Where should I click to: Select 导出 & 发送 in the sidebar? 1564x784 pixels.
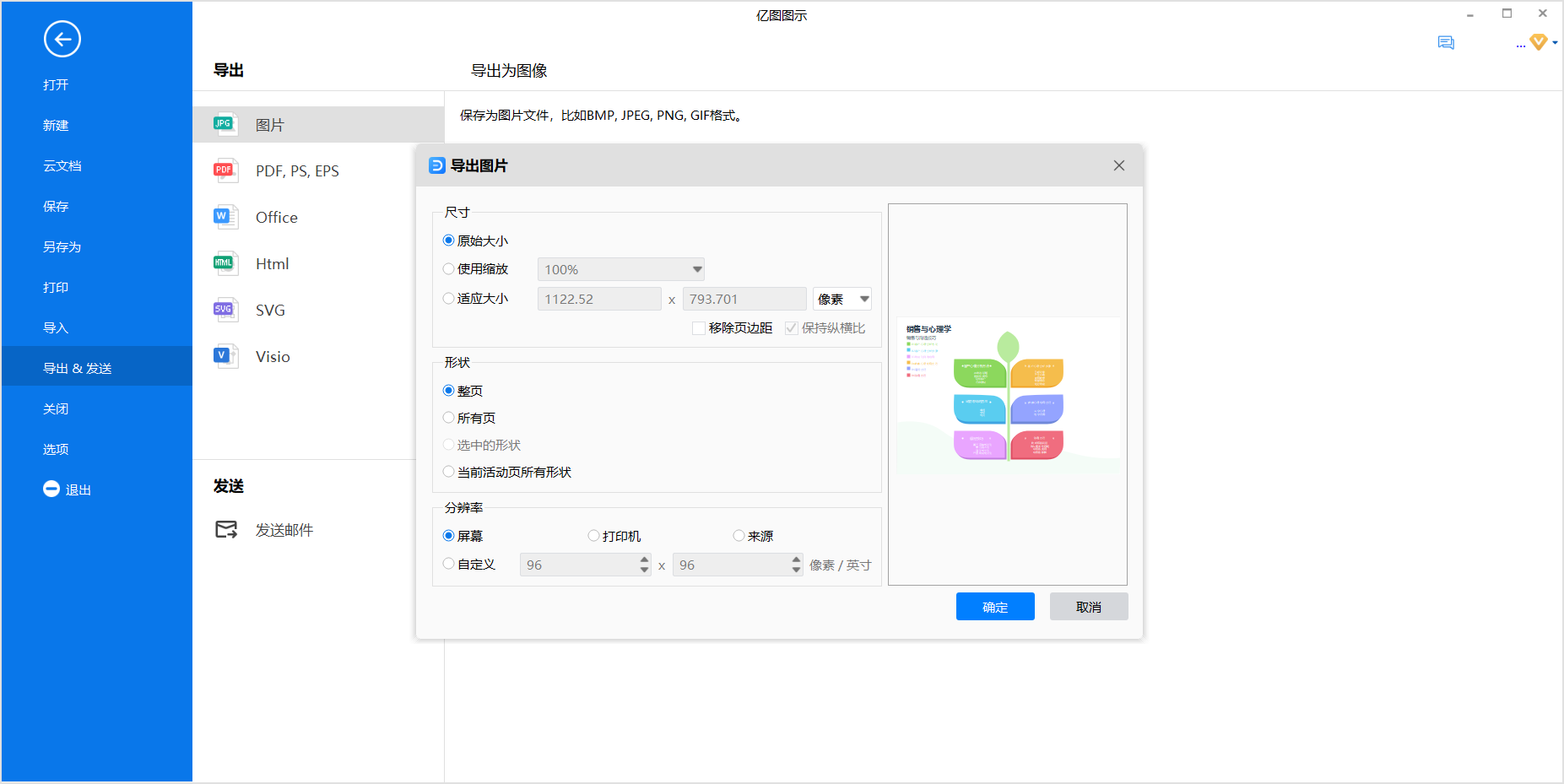pos(97,368)
